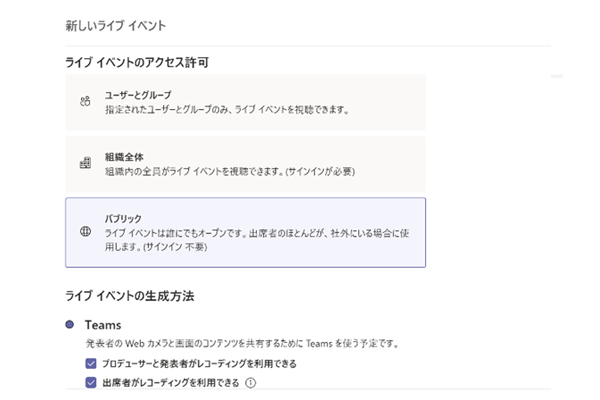Click the パブリック description about サインイン不要

257,240
